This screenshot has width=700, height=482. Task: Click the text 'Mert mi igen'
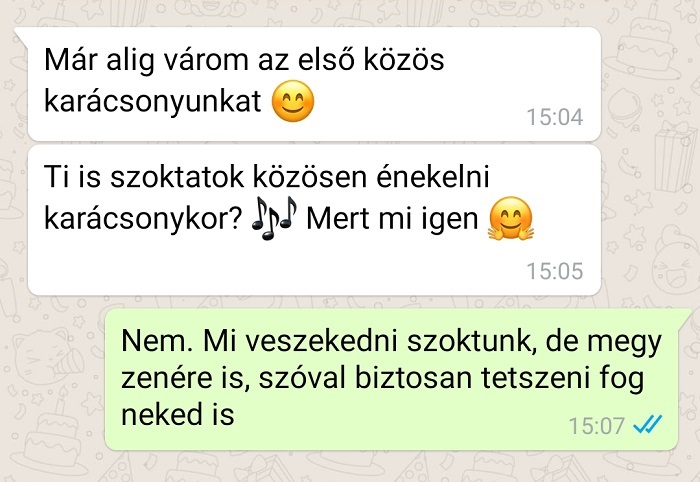coord(392,219)
